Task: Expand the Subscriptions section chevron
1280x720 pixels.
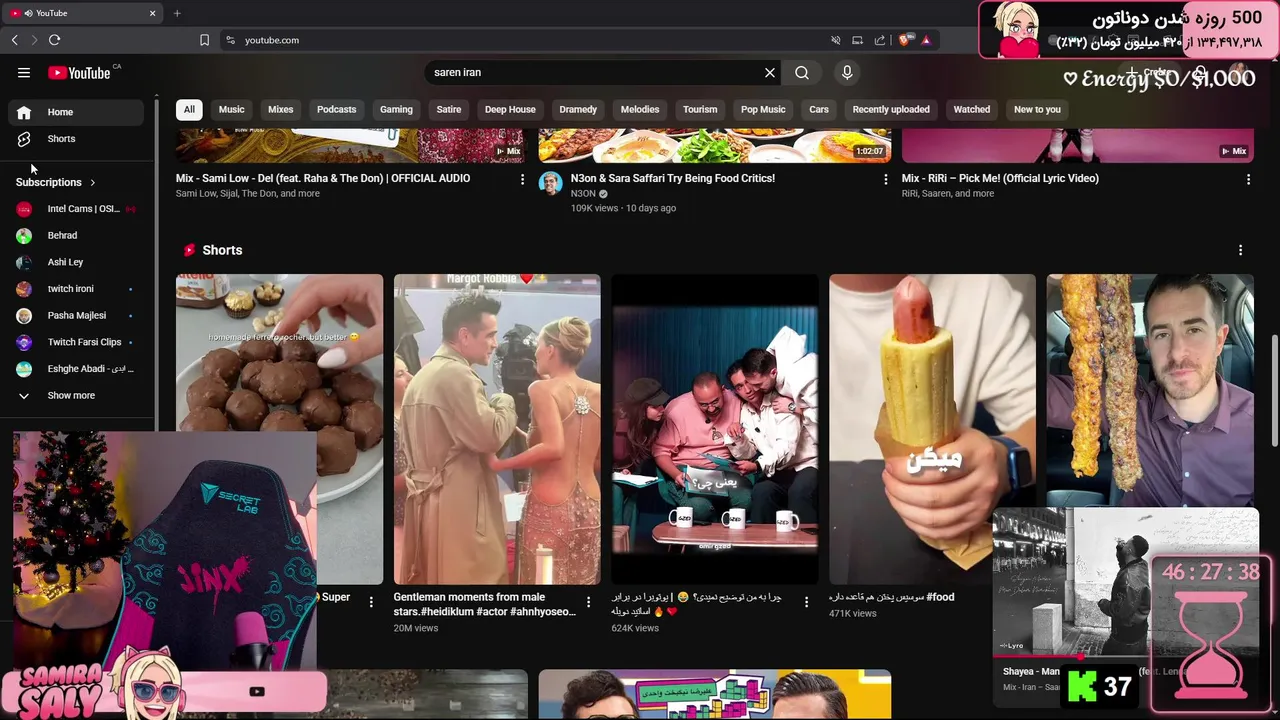Action: click(92, 183)
